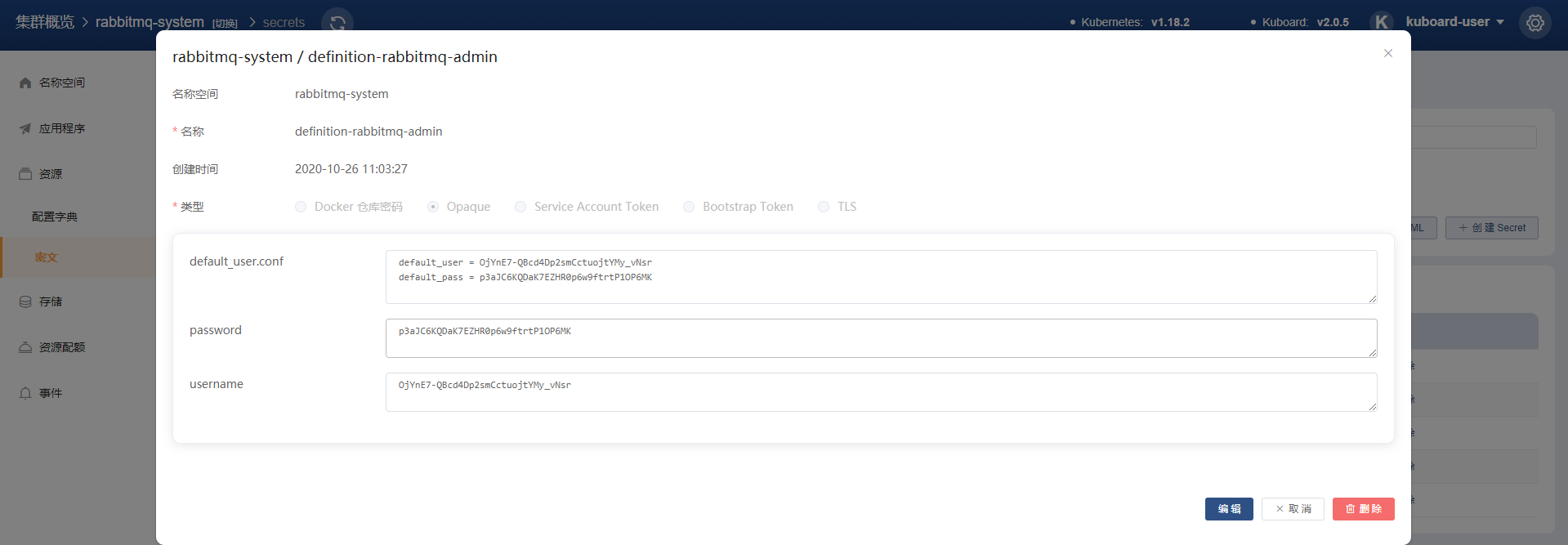Screen dimensions: 1568x545
Task: Select Docker 仓库密码 type radio
Action: coord(301,207)
